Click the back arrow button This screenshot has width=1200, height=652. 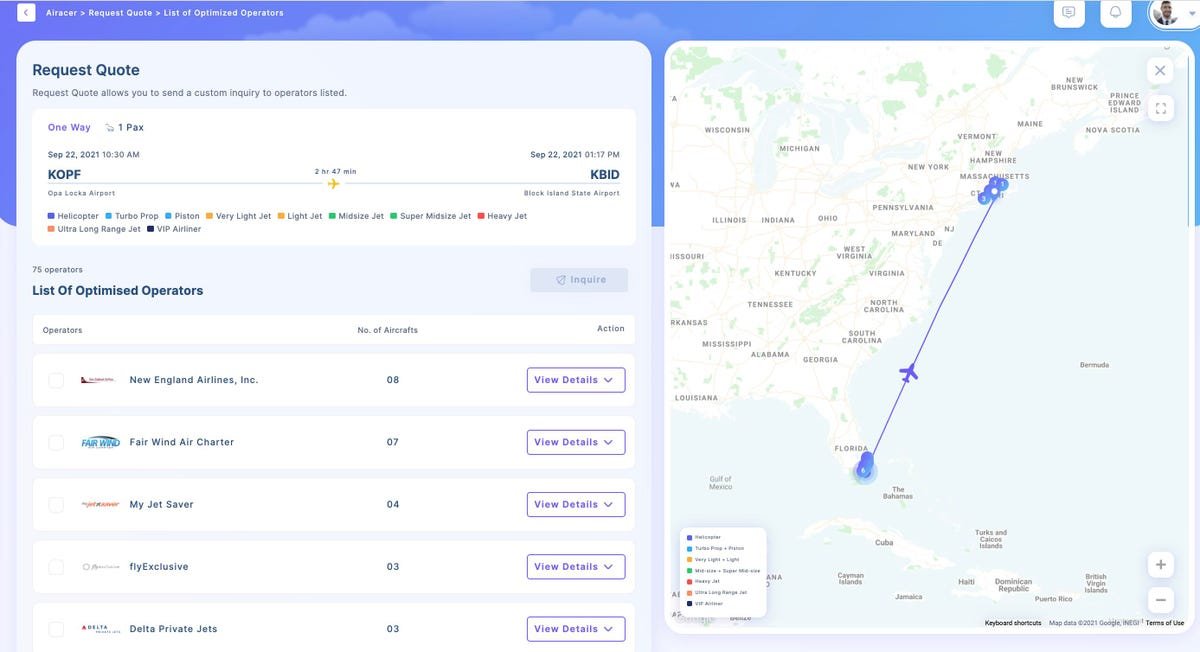26,13
